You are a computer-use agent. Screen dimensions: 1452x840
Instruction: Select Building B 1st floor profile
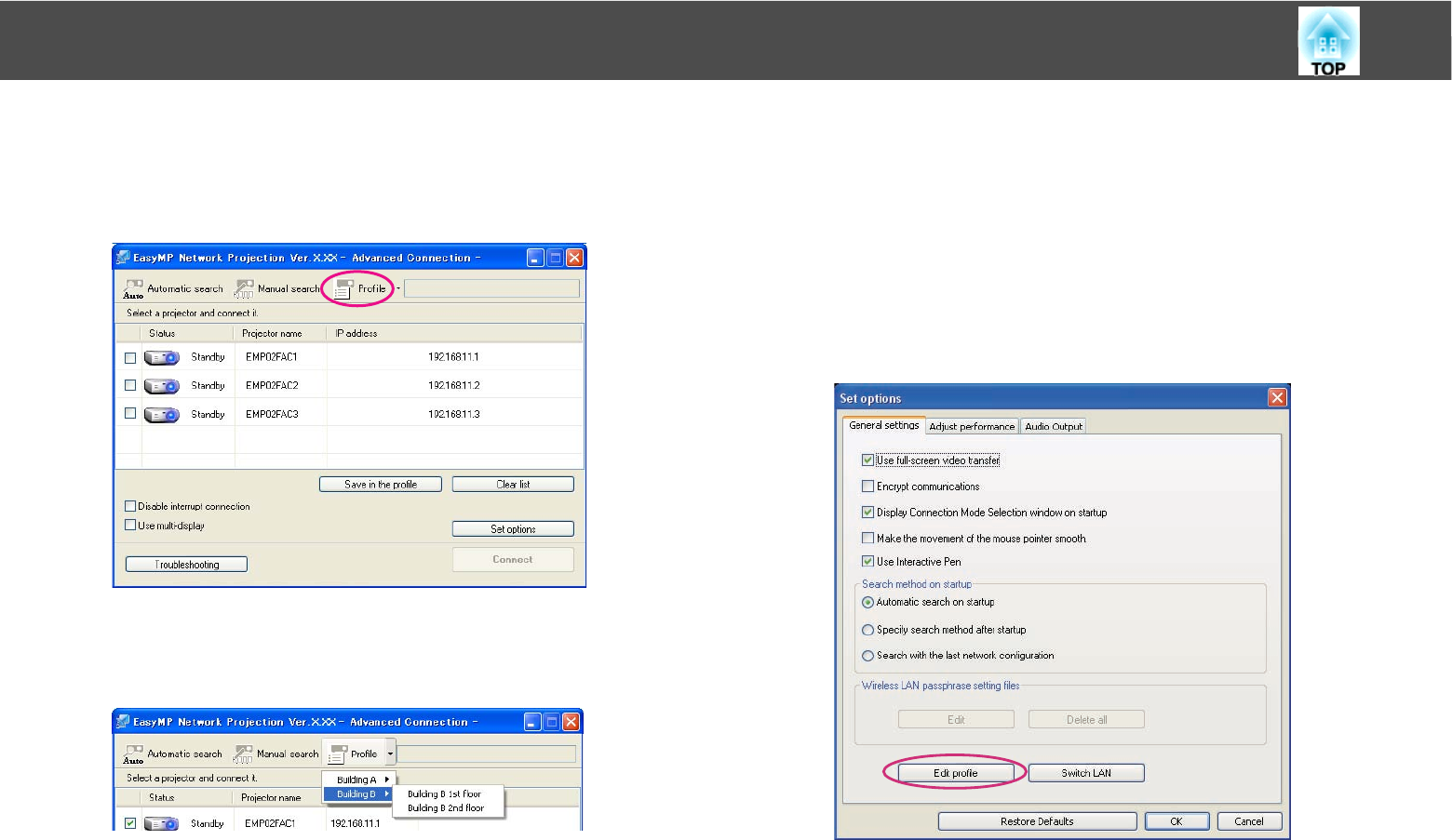tap(445, 794)
